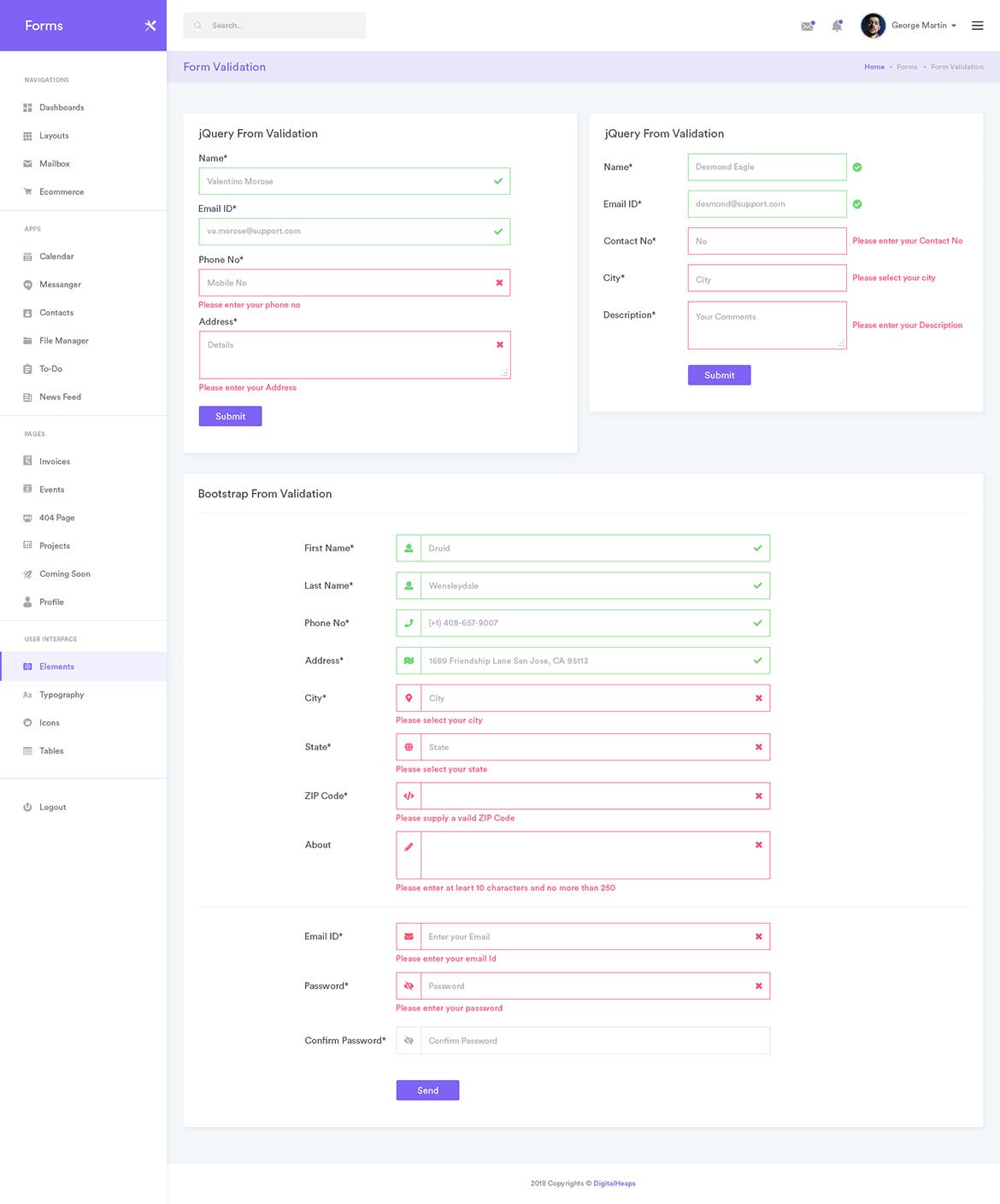Open the Mailbox section in the sidebar
This screenshot has width=1000, height=1204.
point(53,163)
